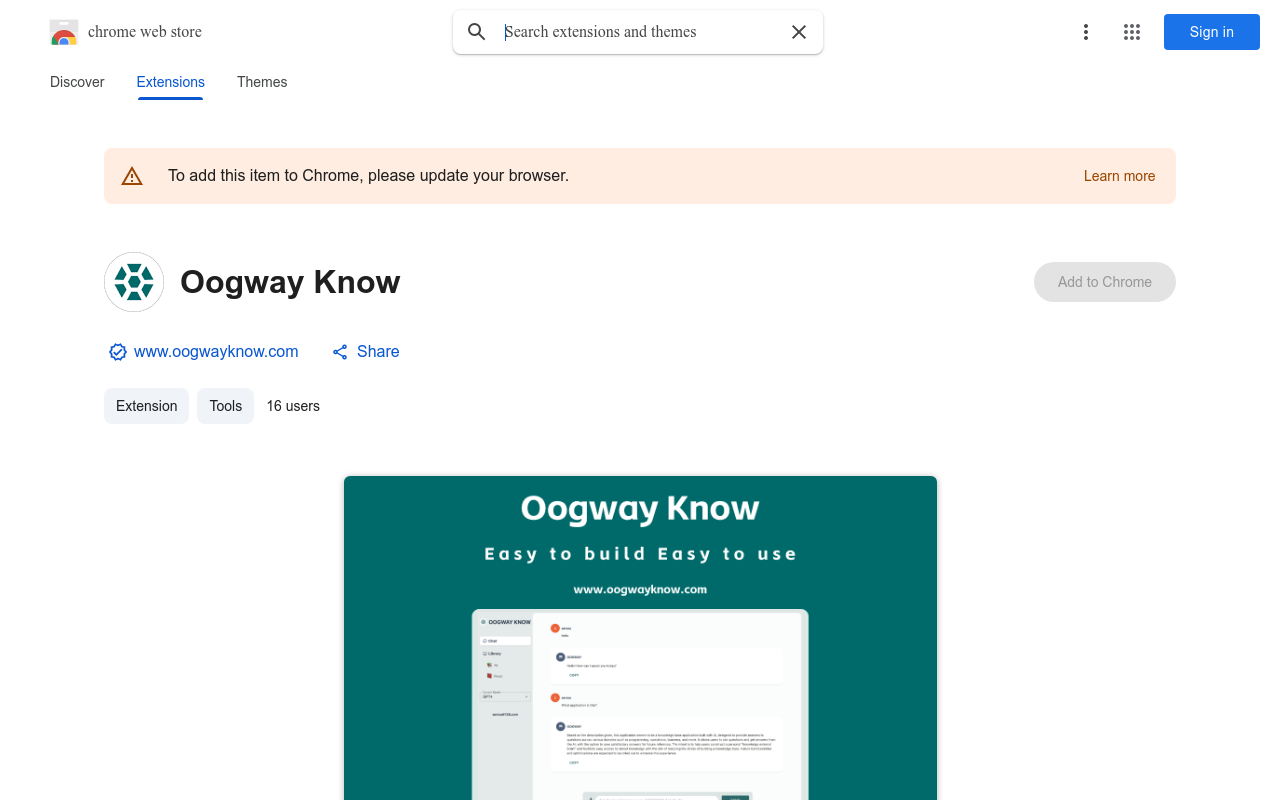Click the share icon
This screenshot has height=800, width=1280.
(x=340, y=352)
